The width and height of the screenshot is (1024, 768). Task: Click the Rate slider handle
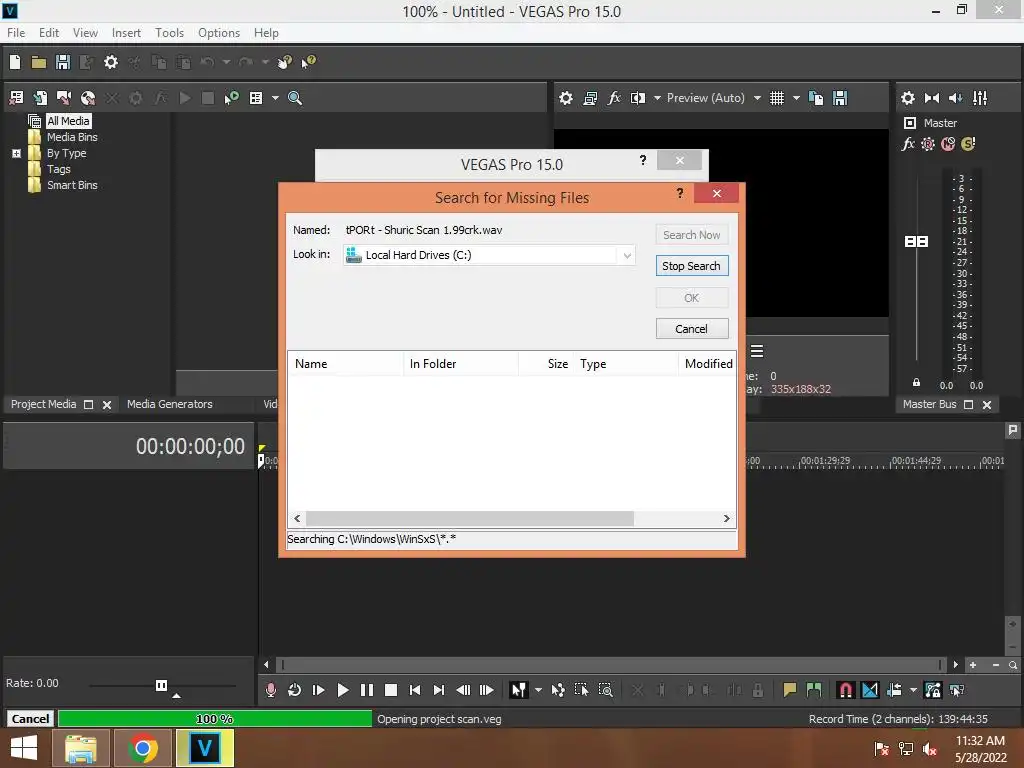[x=161, y=685]
